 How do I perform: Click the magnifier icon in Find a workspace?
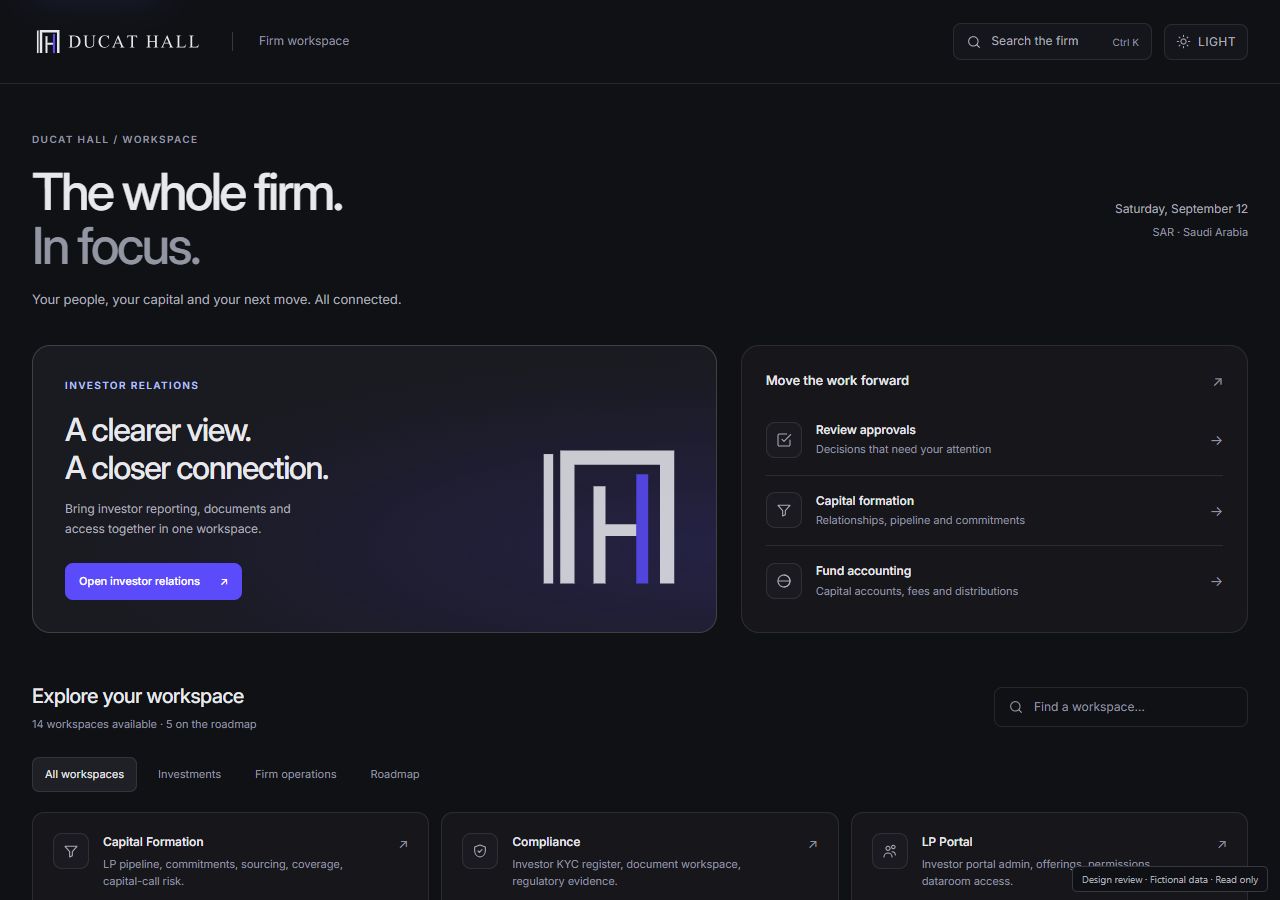1016,707
